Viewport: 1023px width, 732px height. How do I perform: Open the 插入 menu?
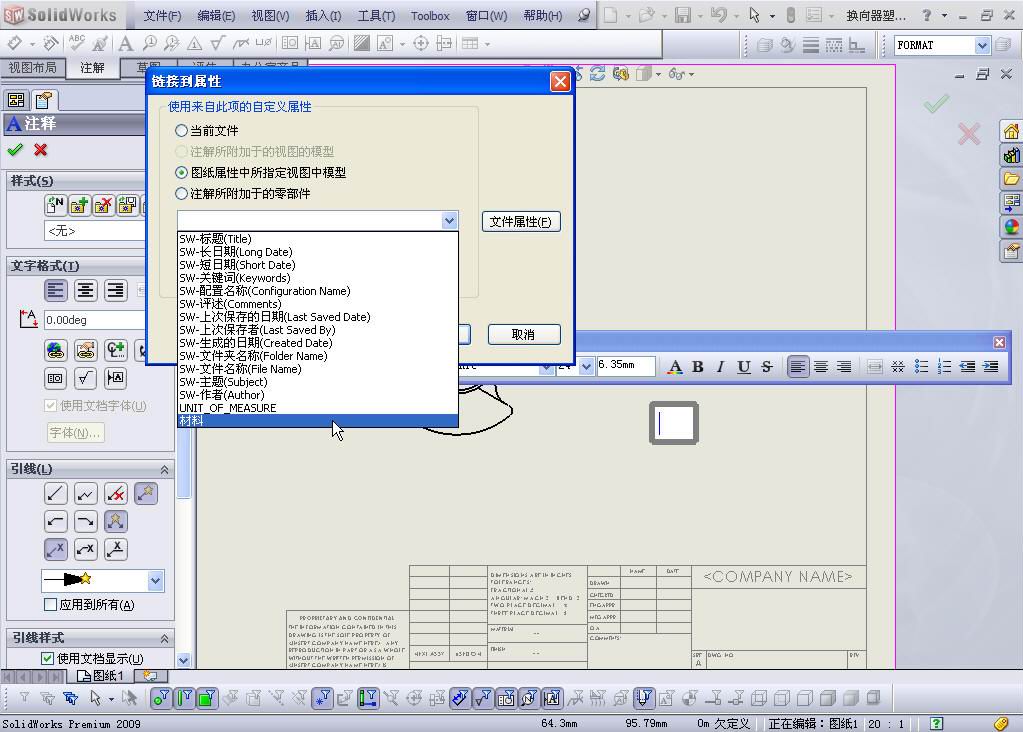coord(323,16)
